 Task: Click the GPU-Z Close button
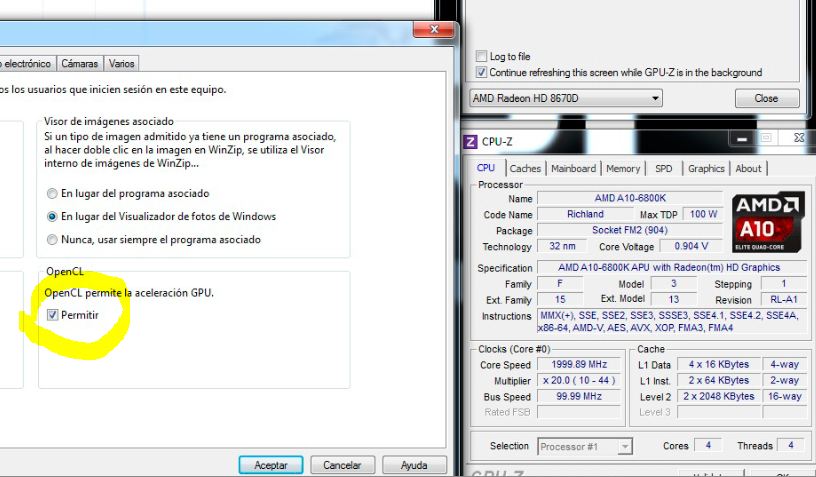767,98
